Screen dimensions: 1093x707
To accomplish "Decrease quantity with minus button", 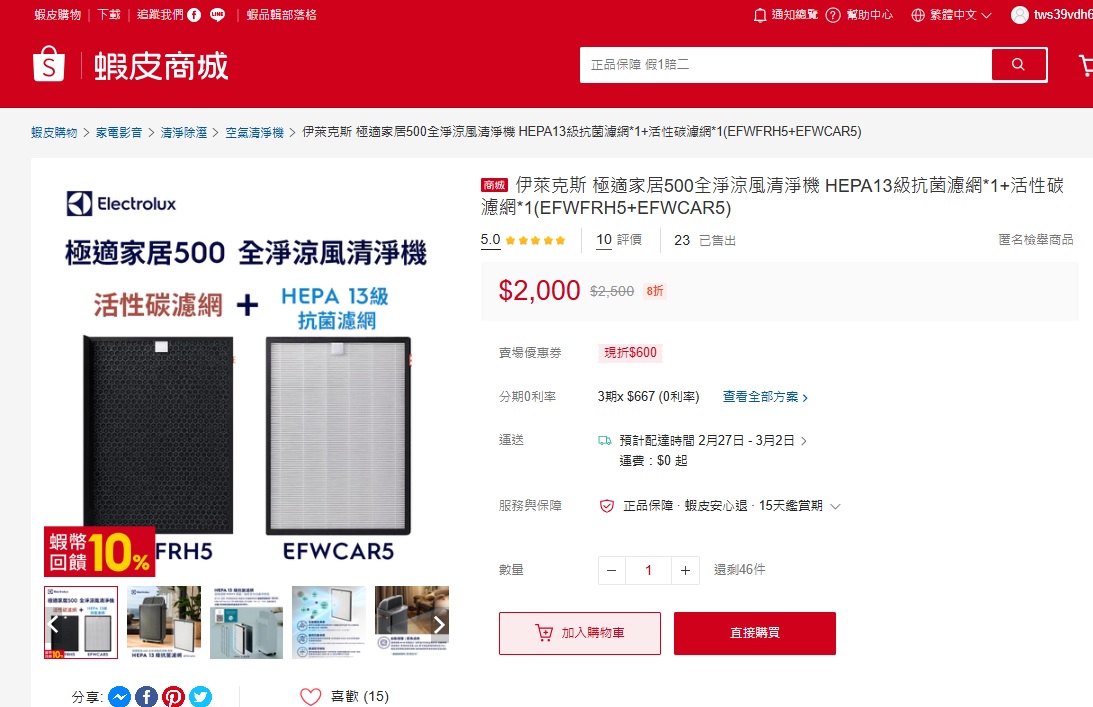I will pyautogui.click(x=611, y=570).
